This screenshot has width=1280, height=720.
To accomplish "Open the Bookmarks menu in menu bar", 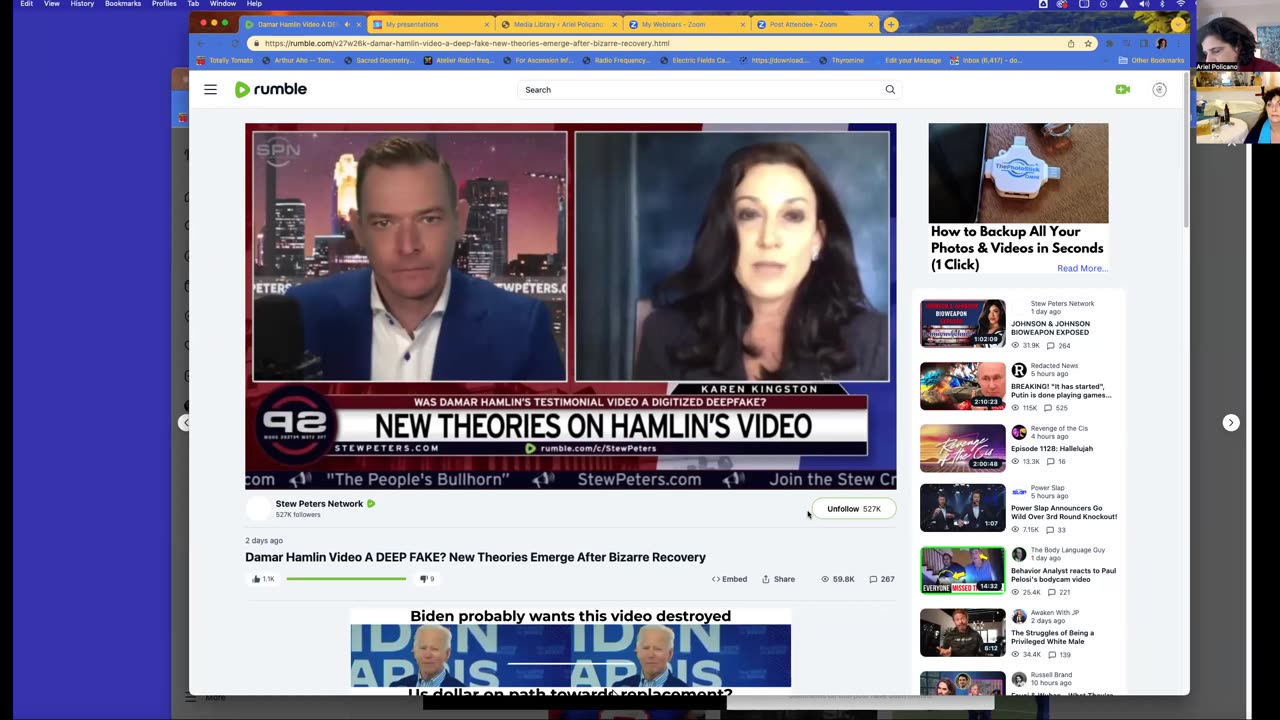I will pos(123,4).
